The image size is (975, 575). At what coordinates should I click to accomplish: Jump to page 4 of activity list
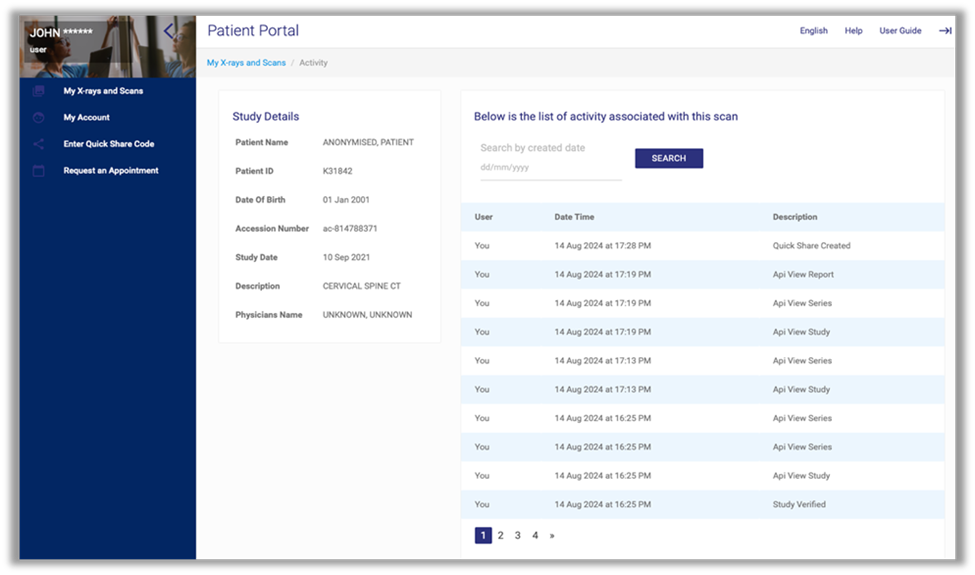(x=535, y=536)
